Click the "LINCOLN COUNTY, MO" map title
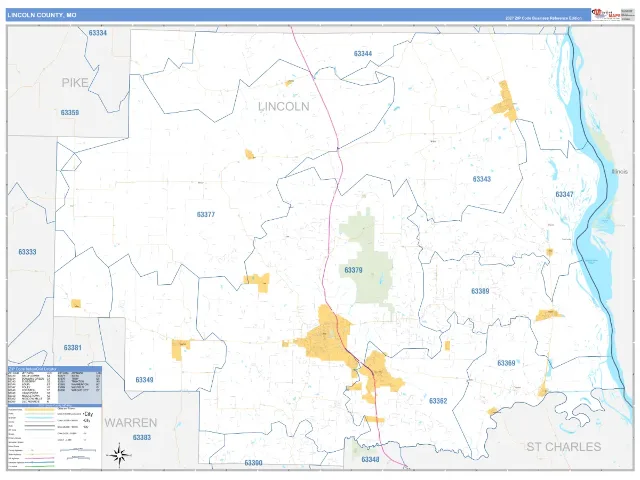This screenshot has width=640, height=480. pyautogui.click(x=42, y=15)
